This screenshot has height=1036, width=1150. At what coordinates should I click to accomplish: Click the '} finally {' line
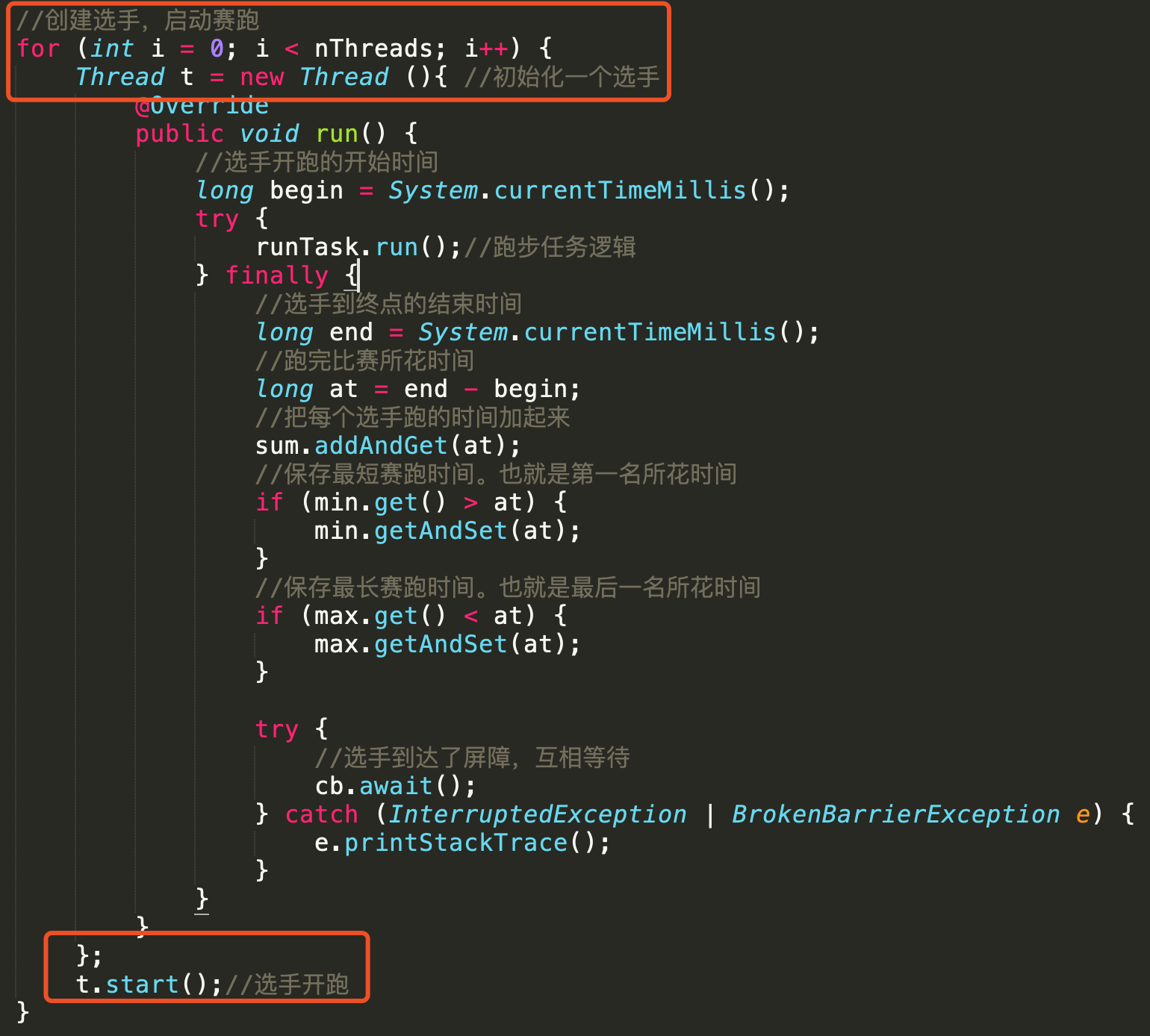pos(277,275)
